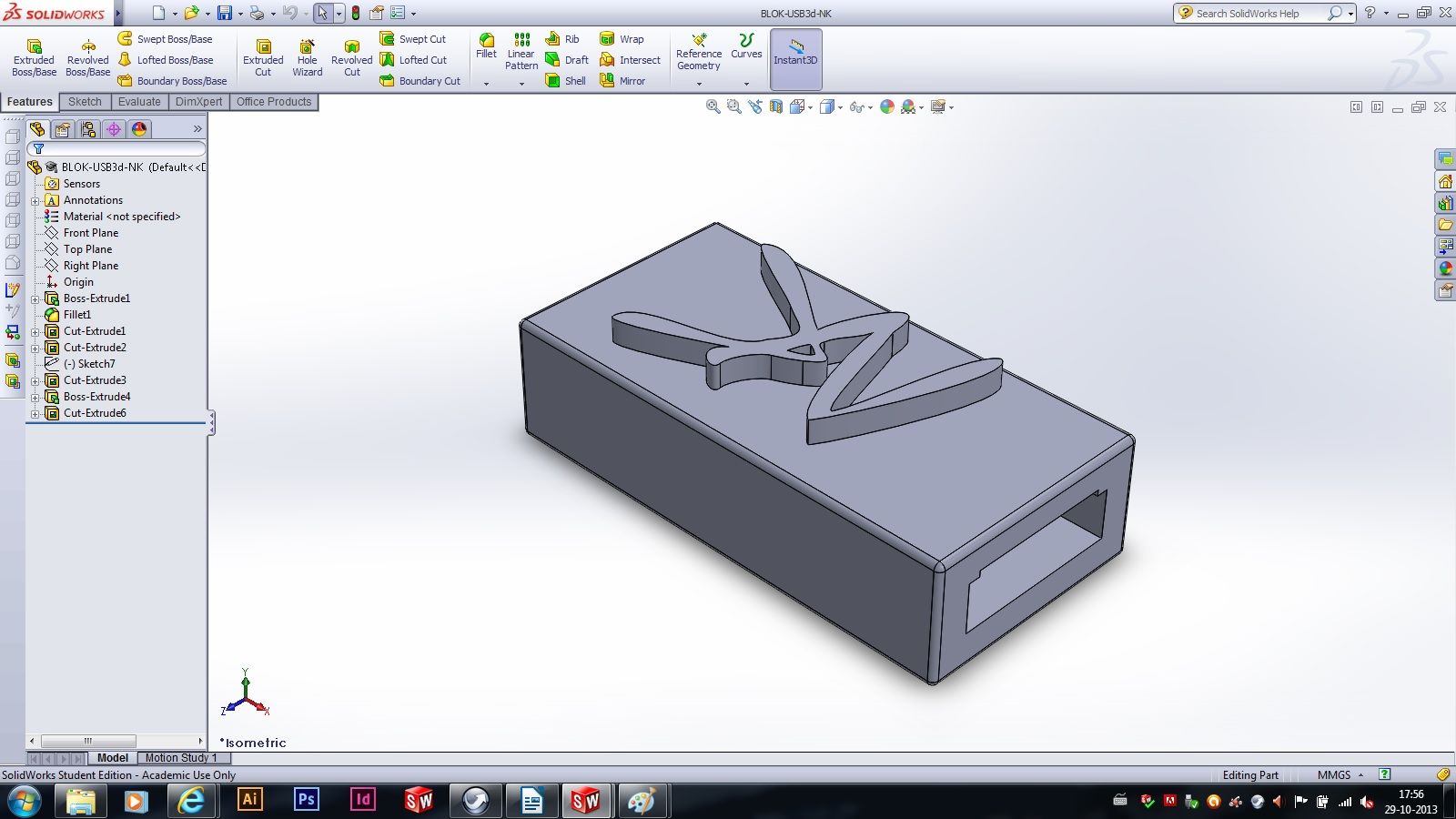Open the ConfigurationManager tab icon
Screen dimensions: 1456x819
[88, 129]
